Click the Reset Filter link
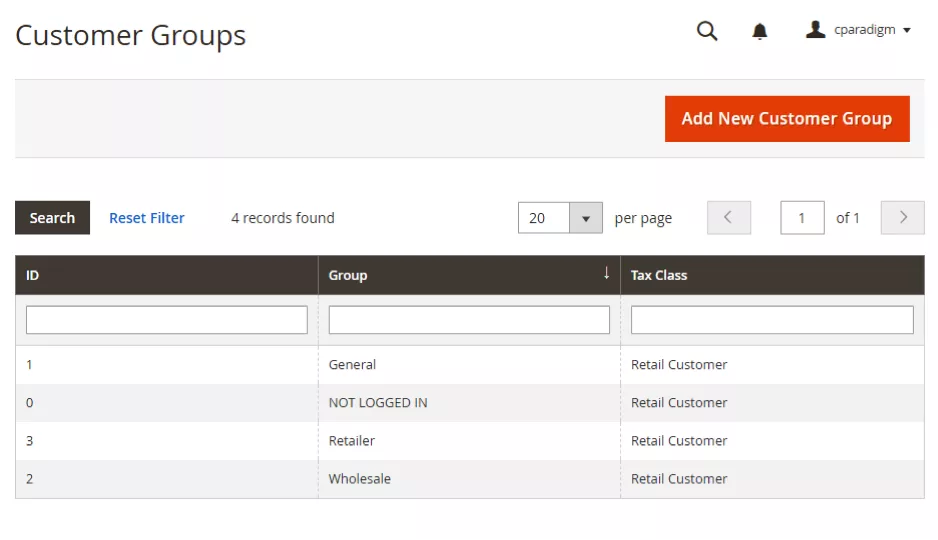This screenshot has width=938, height=540. click(147, 218)
